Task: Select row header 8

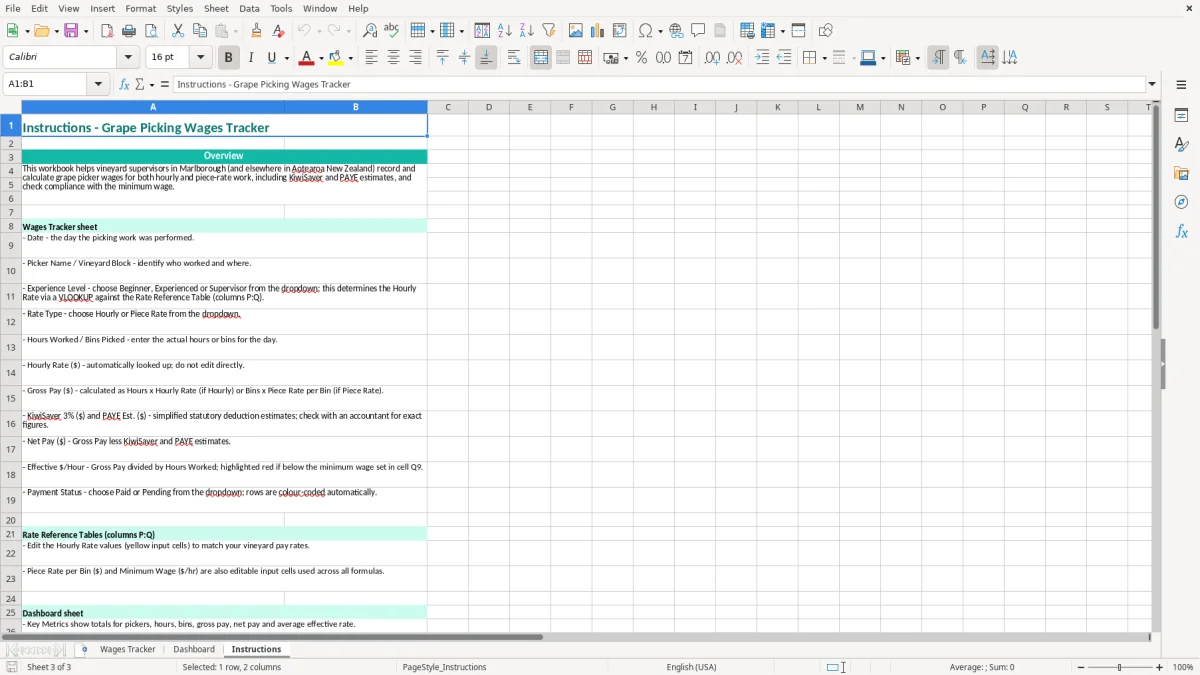Action: (10, 227)
